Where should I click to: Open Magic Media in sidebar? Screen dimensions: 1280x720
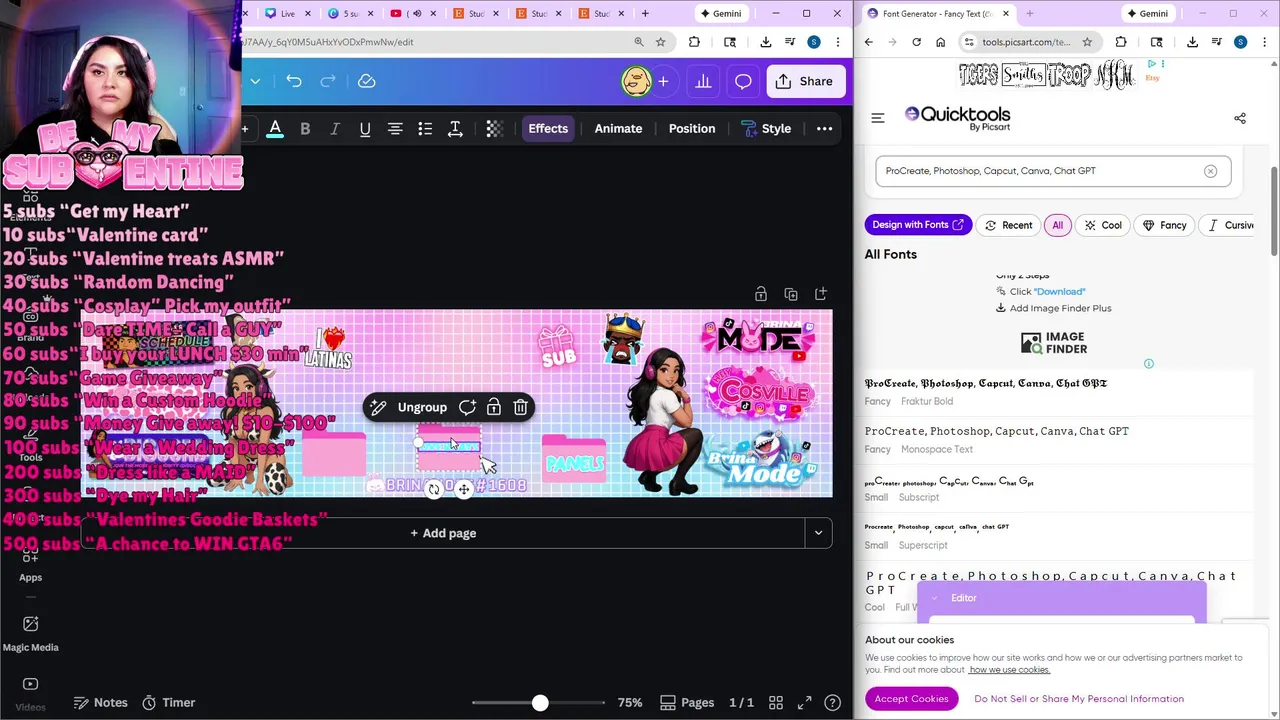[30, 633]
